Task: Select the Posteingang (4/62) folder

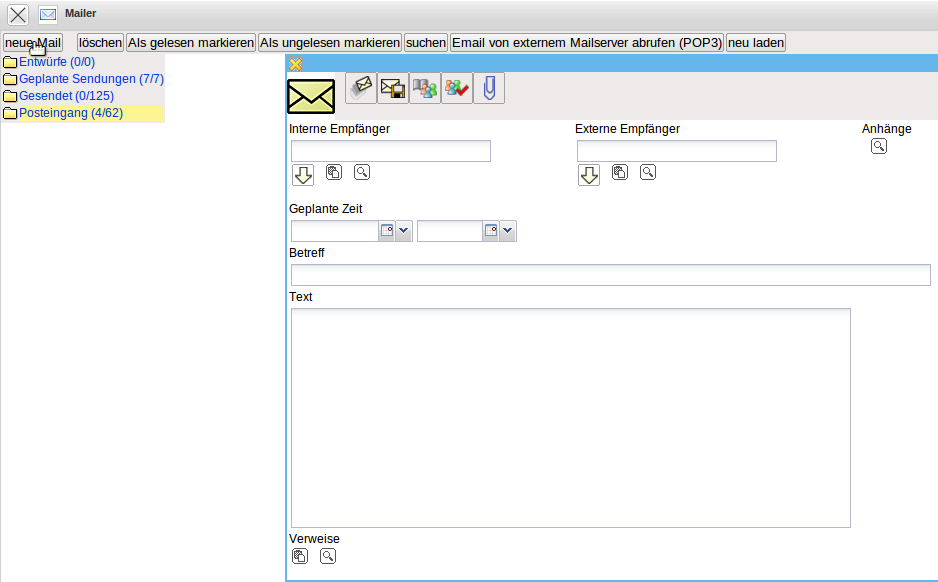Action: pos(70,113)
